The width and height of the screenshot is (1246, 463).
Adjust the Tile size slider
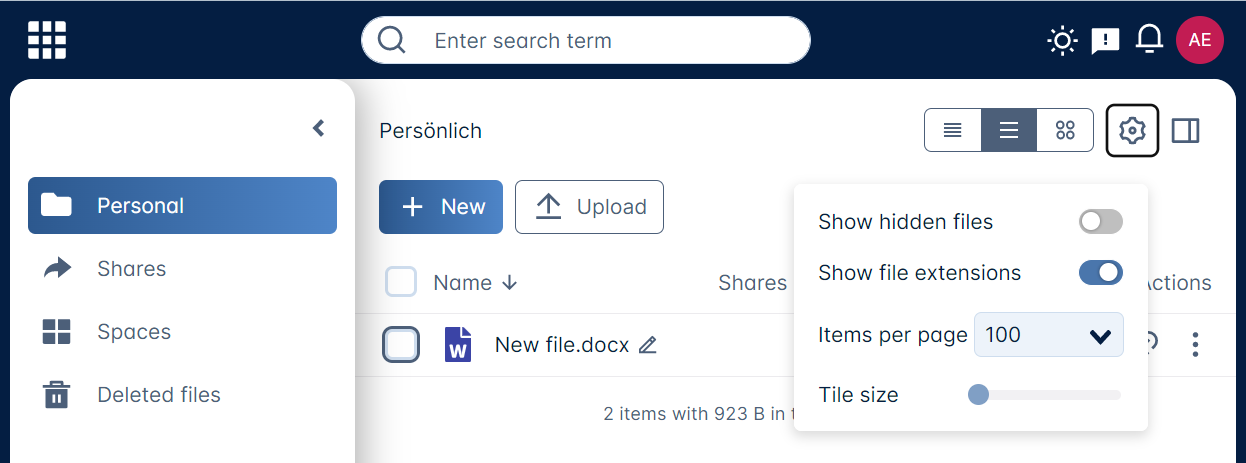pyautogui.click(x=979, y=395)
